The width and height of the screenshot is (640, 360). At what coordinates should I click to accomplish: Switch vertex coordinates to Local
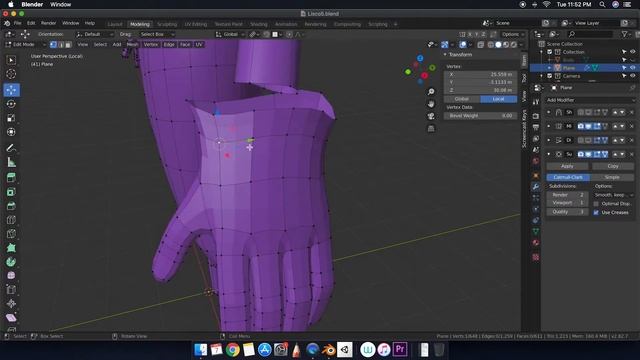[499, 99]
